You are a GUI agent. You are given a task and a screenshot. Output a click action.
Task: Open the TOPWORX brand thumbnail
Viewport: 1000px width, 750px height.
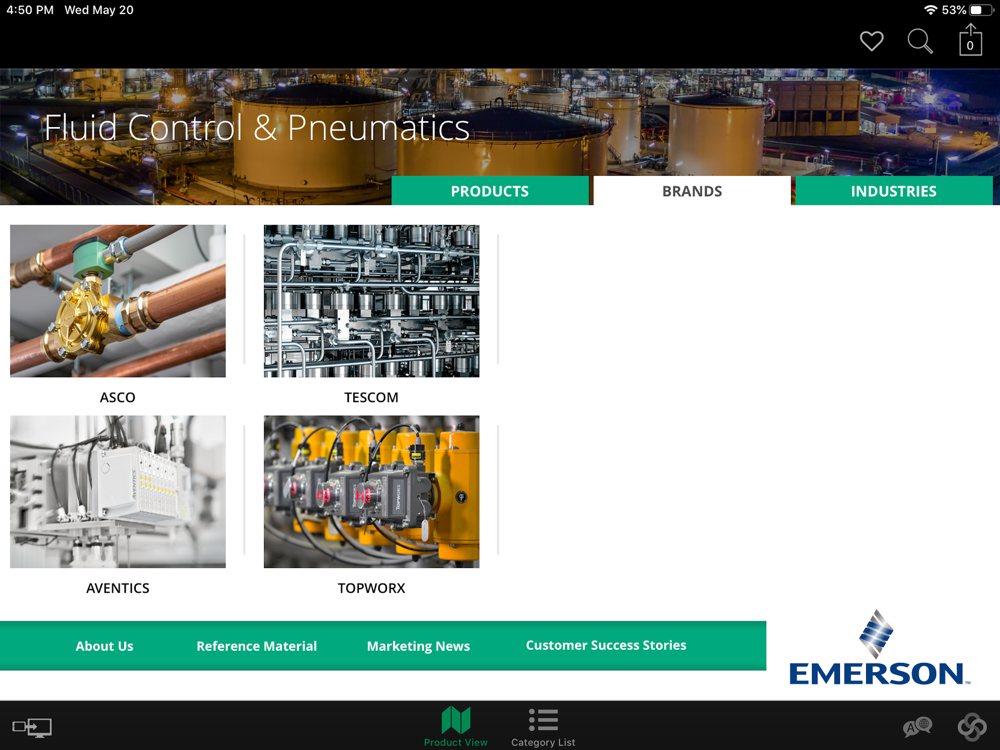click(372, 492)
